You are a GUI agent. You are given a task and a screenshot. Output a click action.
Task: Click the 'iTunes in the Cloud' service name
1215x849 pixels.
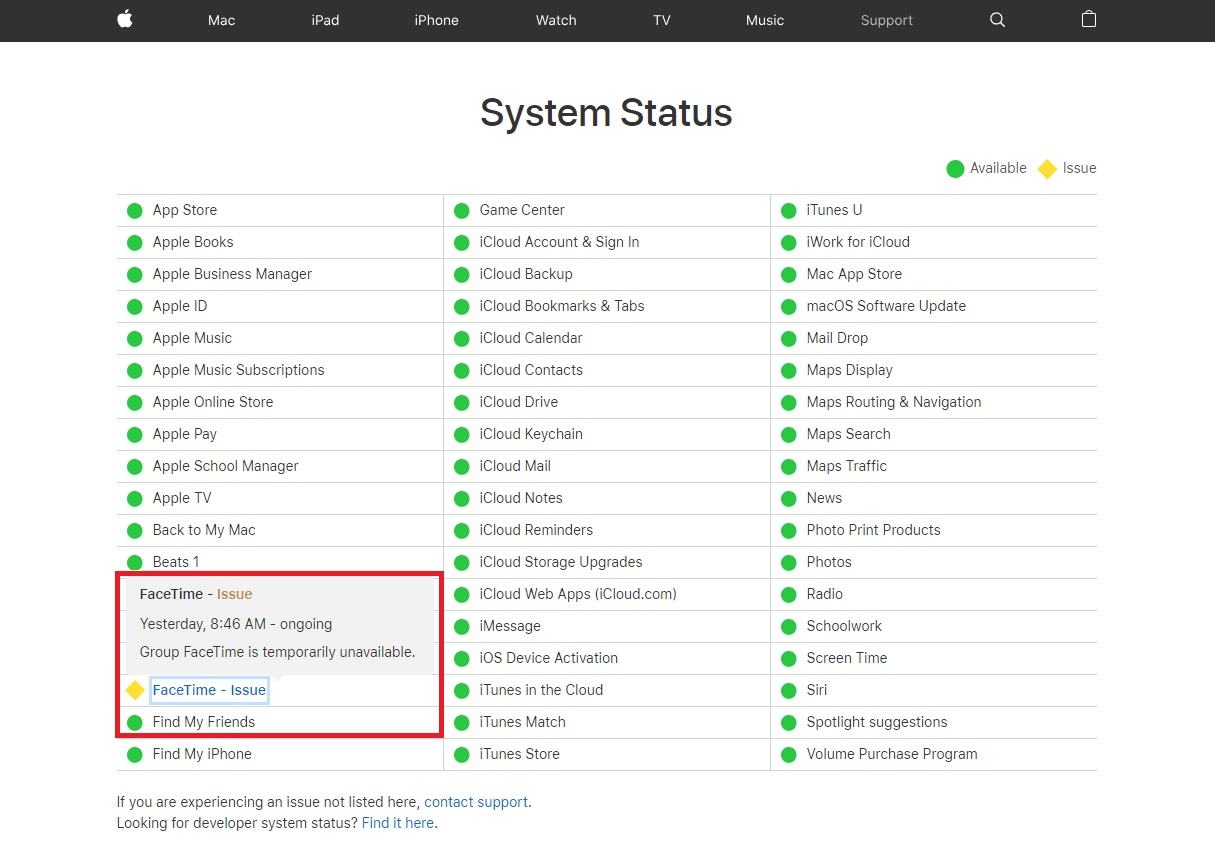[x=541, y=690]
